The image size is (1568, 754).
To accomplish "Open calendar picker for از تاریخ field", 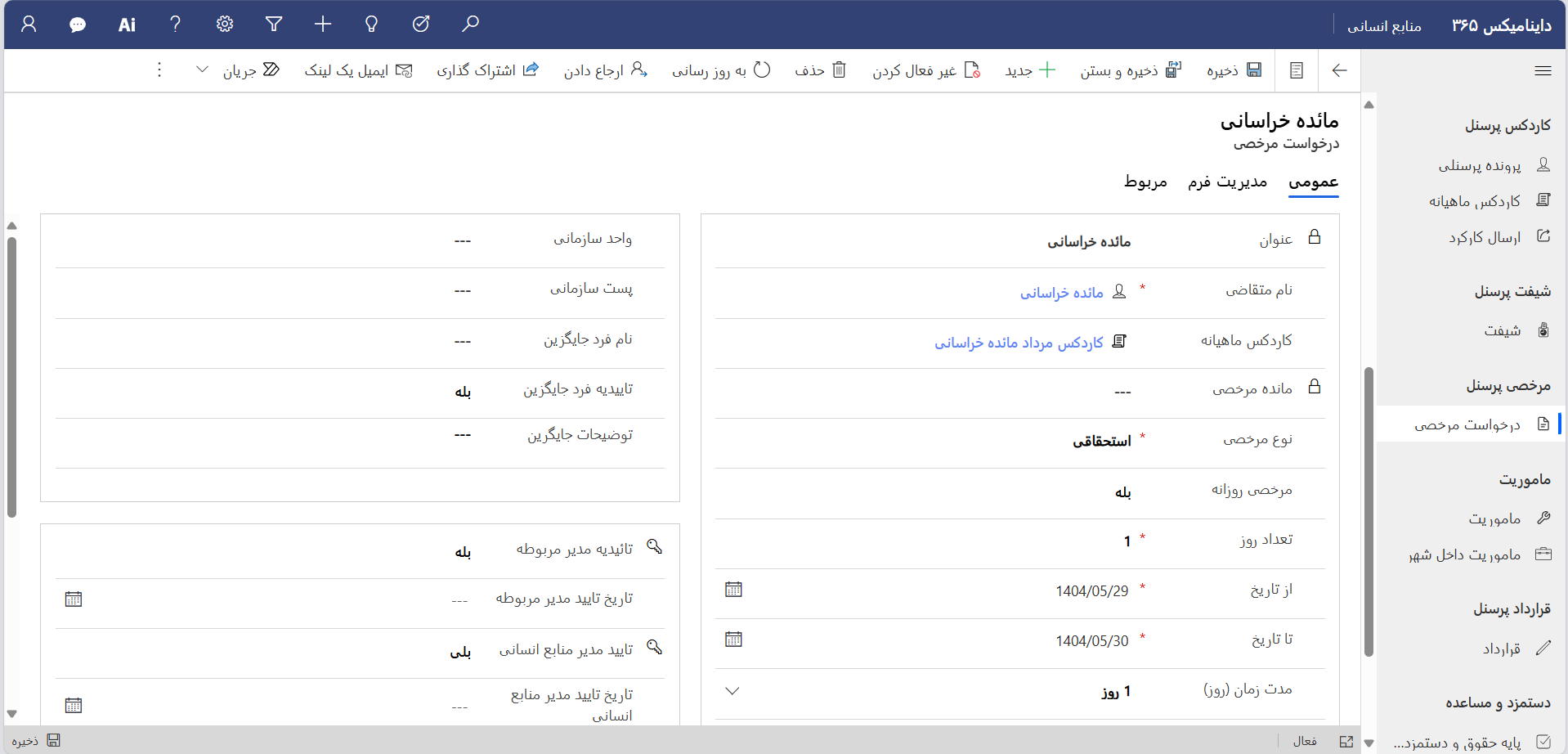I will click(x=733, y=590).
